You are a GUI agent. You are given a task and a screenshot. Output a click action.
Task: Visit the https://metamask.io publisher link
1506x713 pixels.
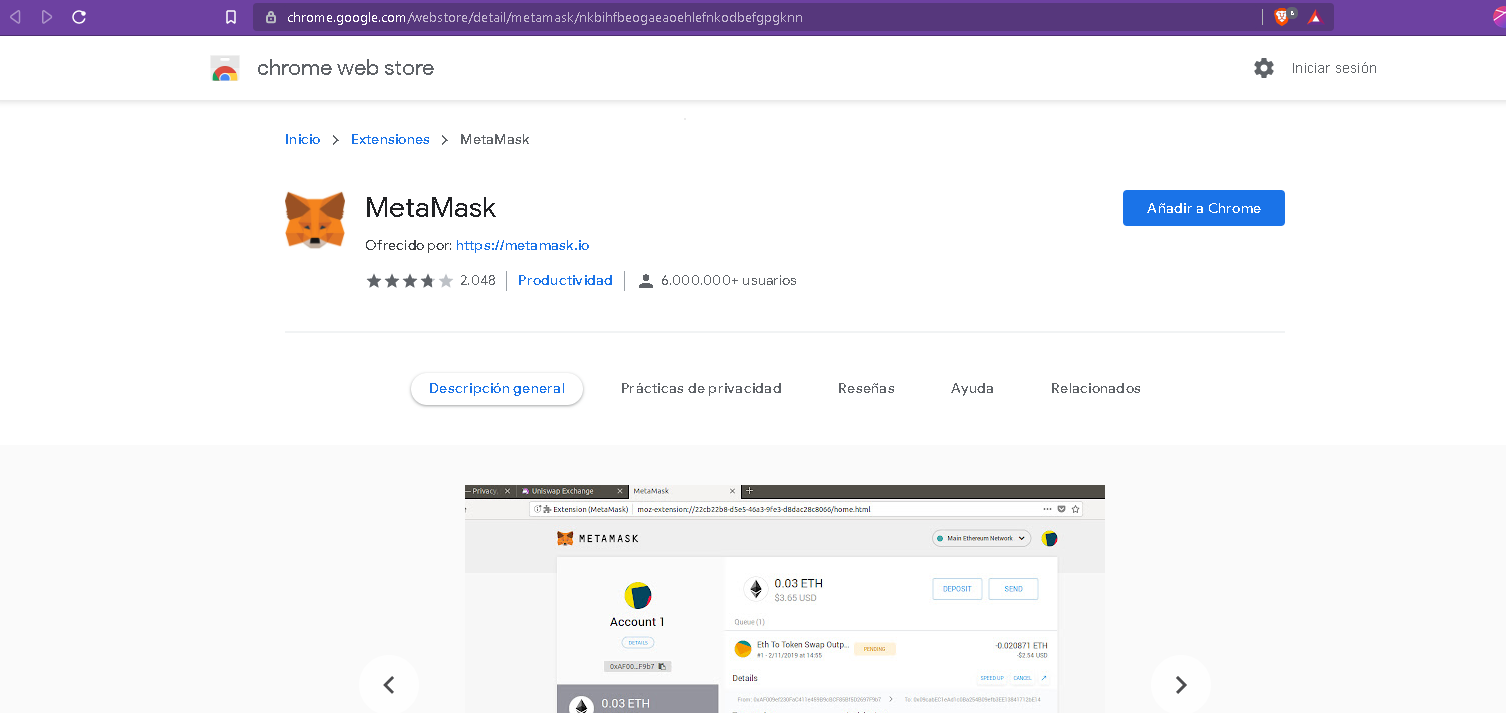click(523, 245)
